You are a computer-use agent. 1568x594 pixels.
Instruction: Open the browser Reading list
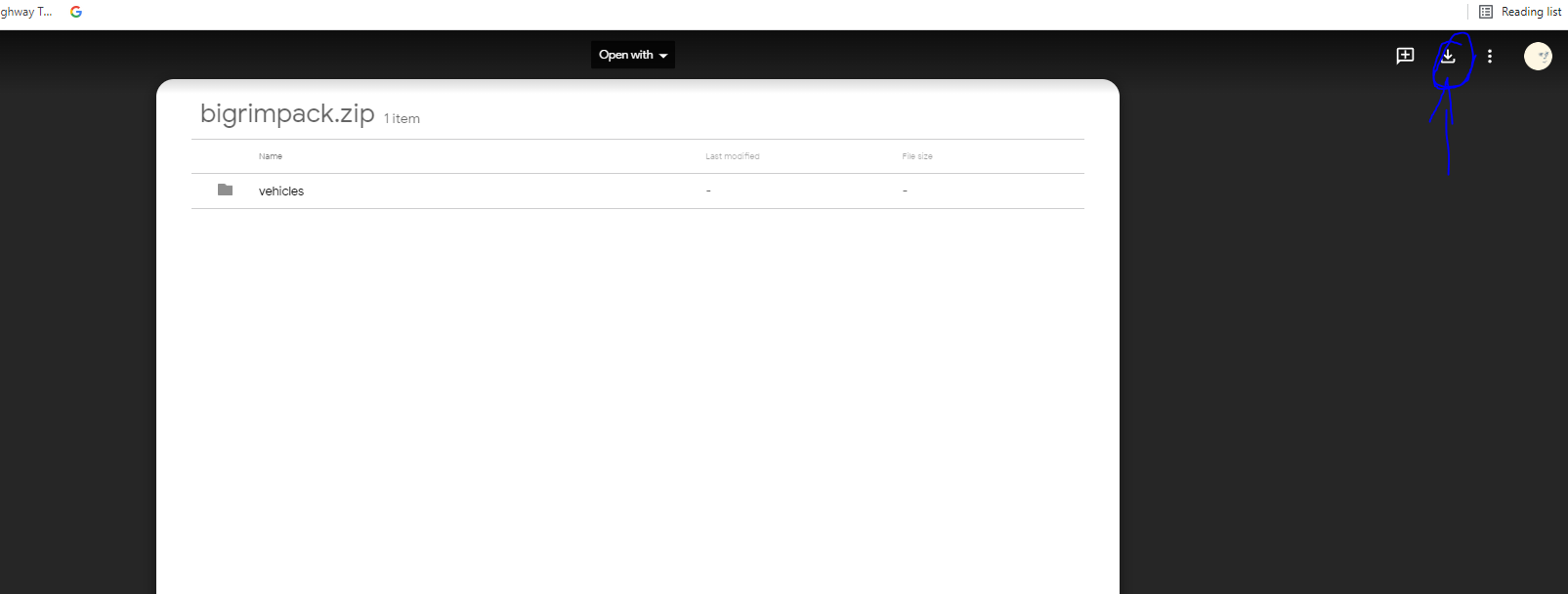(1520, 12)
